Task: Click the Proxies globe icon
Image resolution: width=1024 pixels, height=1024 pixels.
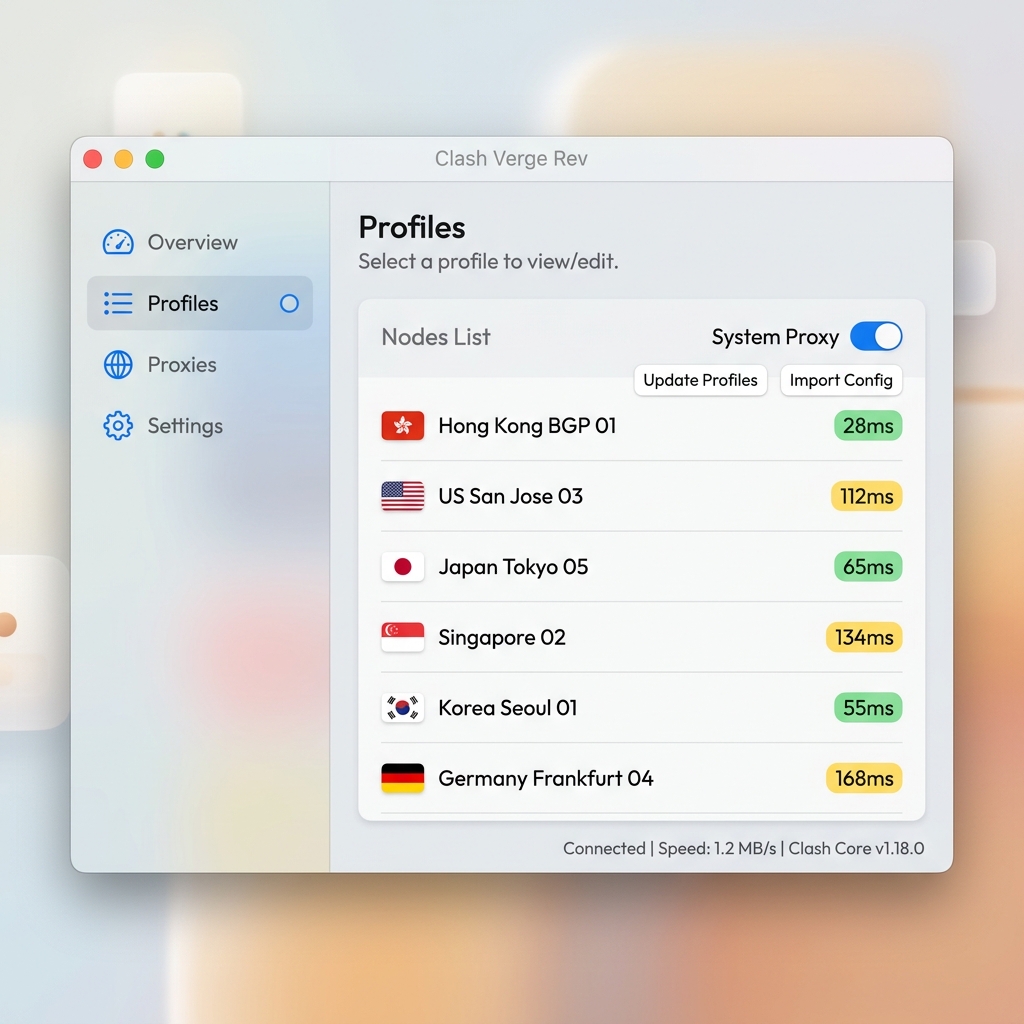Action: (118, 364)
